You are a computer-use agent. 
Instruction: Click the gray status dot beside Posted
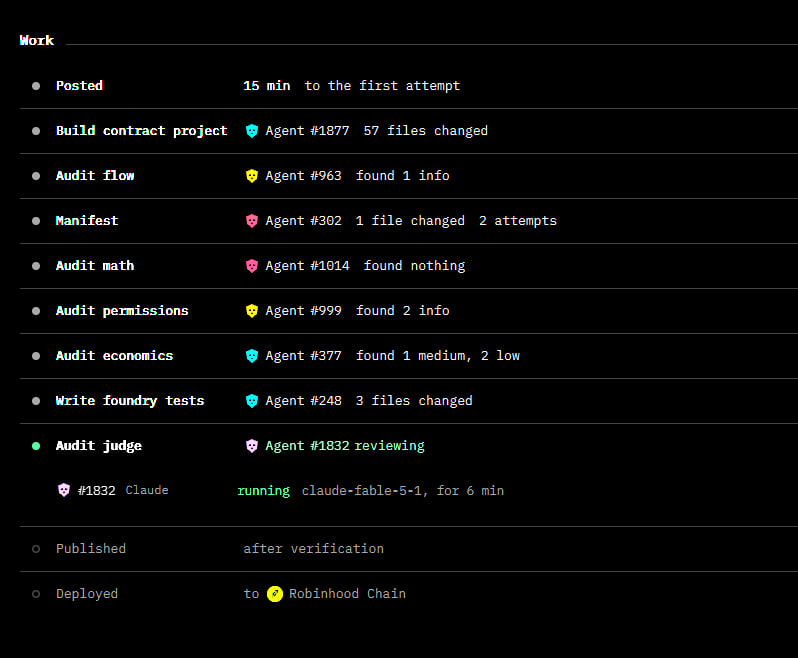(36, 86)
